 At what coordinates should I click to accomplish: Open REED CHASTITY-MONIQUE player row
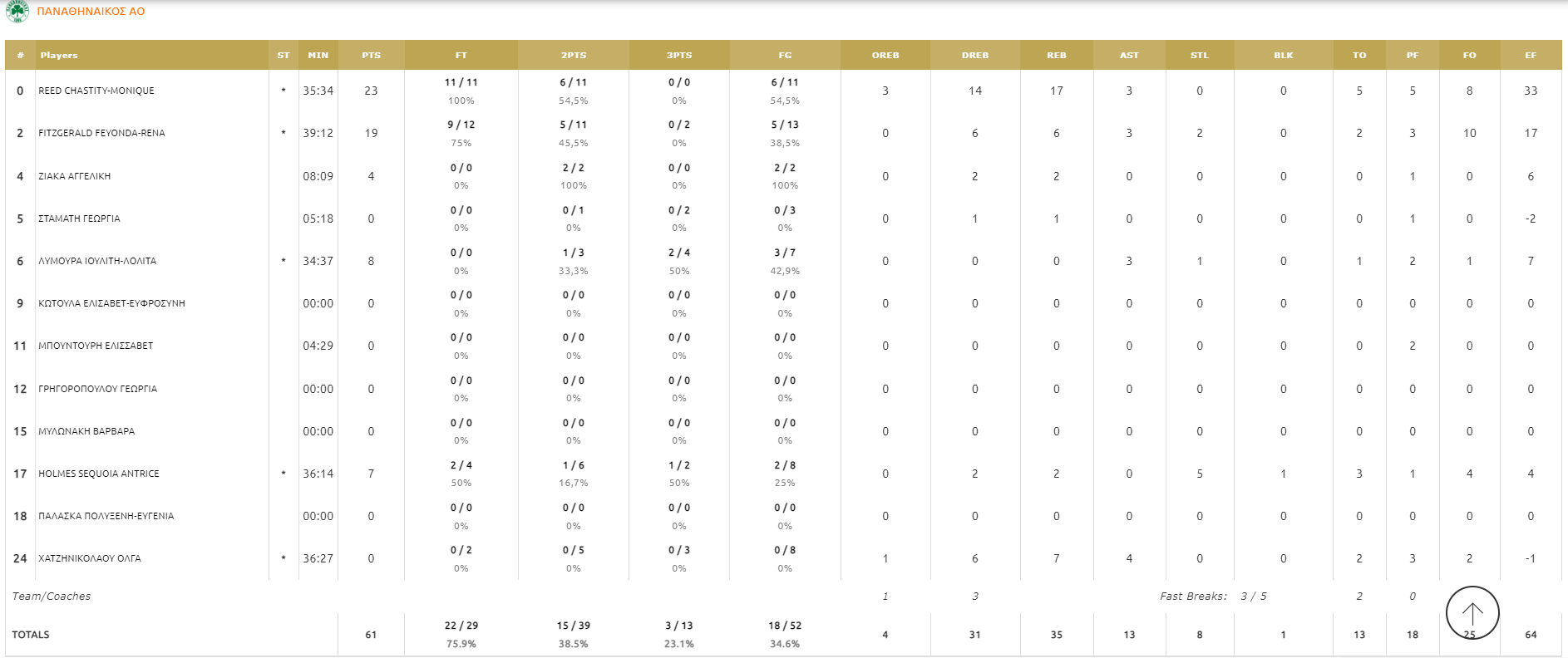(783, 91)
